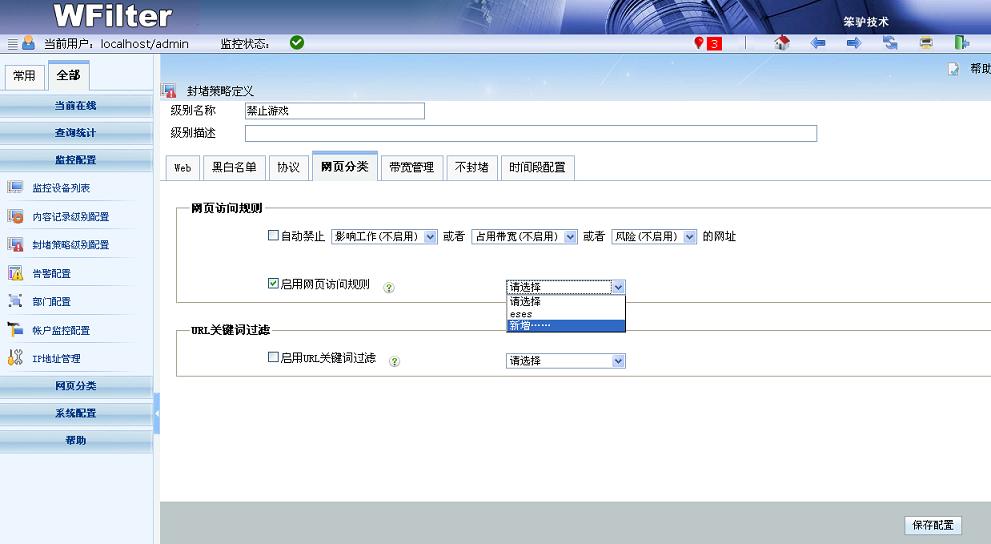Click the 保存配置 button
The height and width of the screenshot is (544, 991).
click(934, 525)
